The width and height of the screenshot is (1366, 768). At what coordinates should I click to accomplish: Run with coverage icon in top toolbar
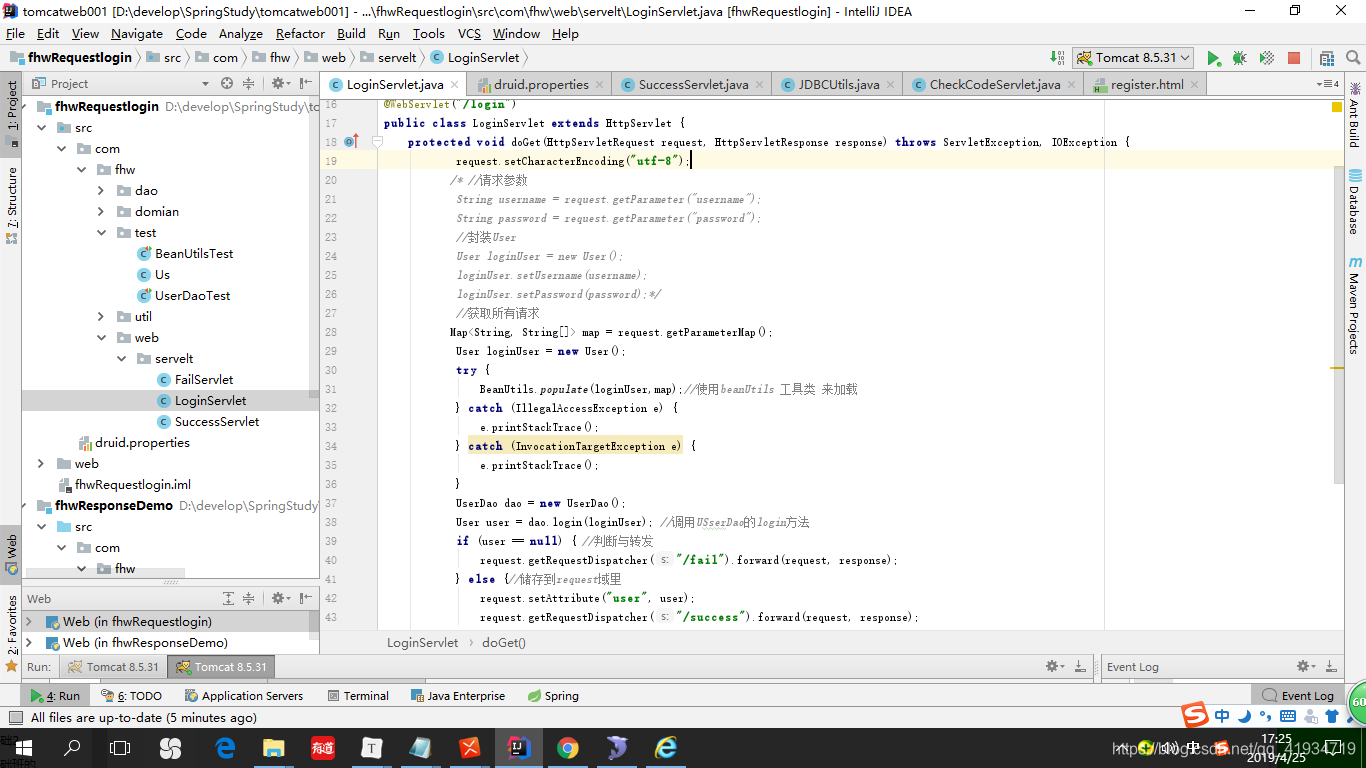(x=1266, y=58)
